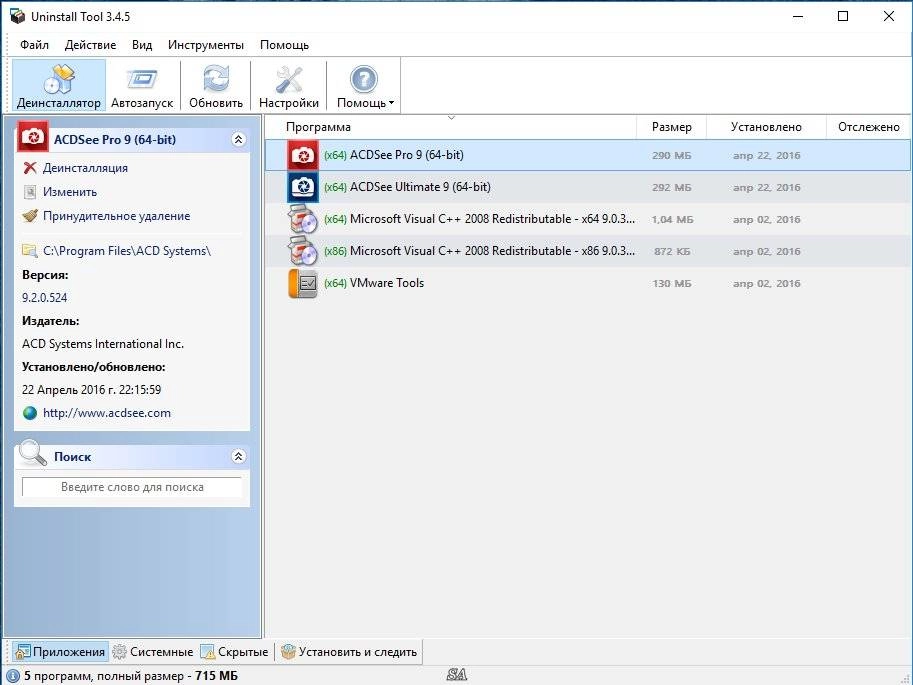Viewport: 913px width, 685px height.
Task: Open the Автозапуск toolbar section
Action: (142, 86)
